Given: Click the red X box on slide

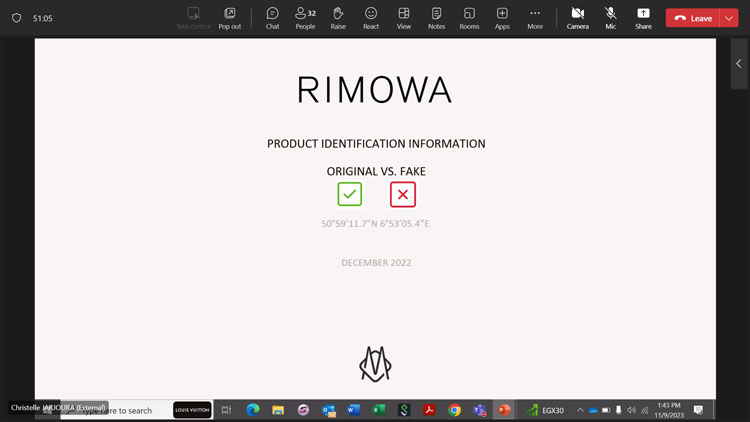Looking at the screenshot, I should point(403,194).
